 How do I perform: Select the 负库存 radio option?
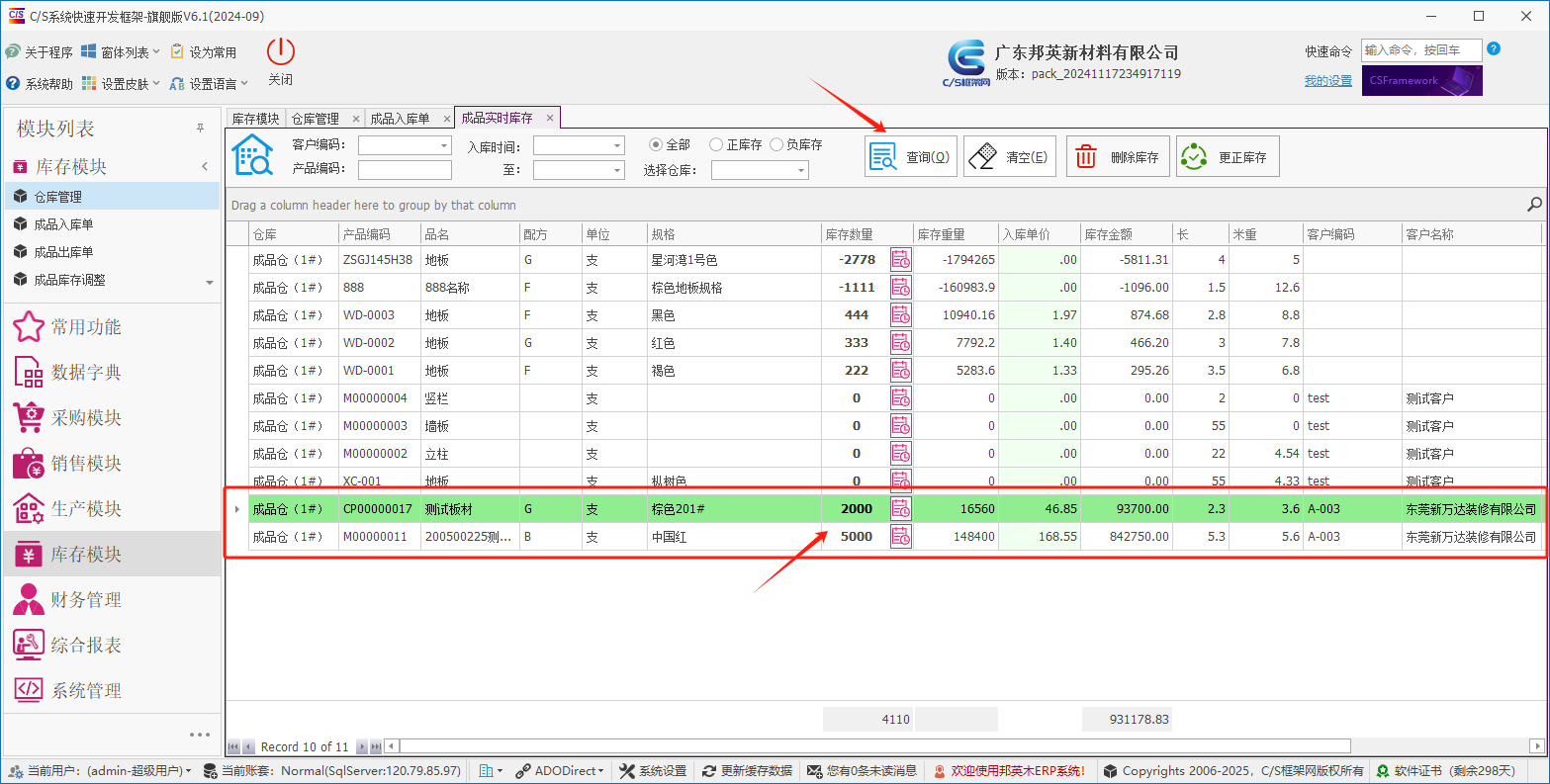click(x=795, y=144)
